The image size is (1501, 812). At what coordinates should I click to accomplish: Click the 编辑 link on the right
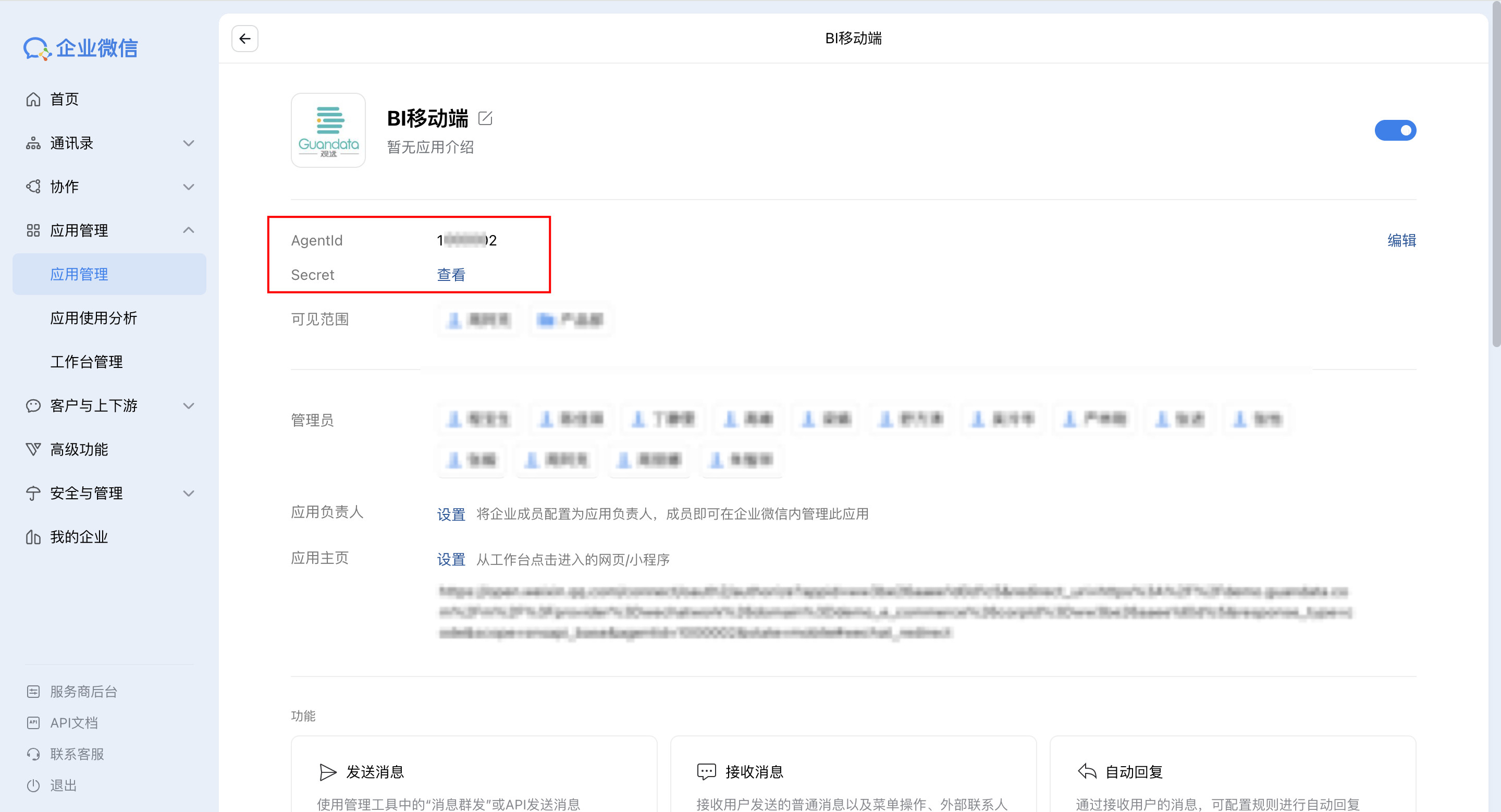1401,240
